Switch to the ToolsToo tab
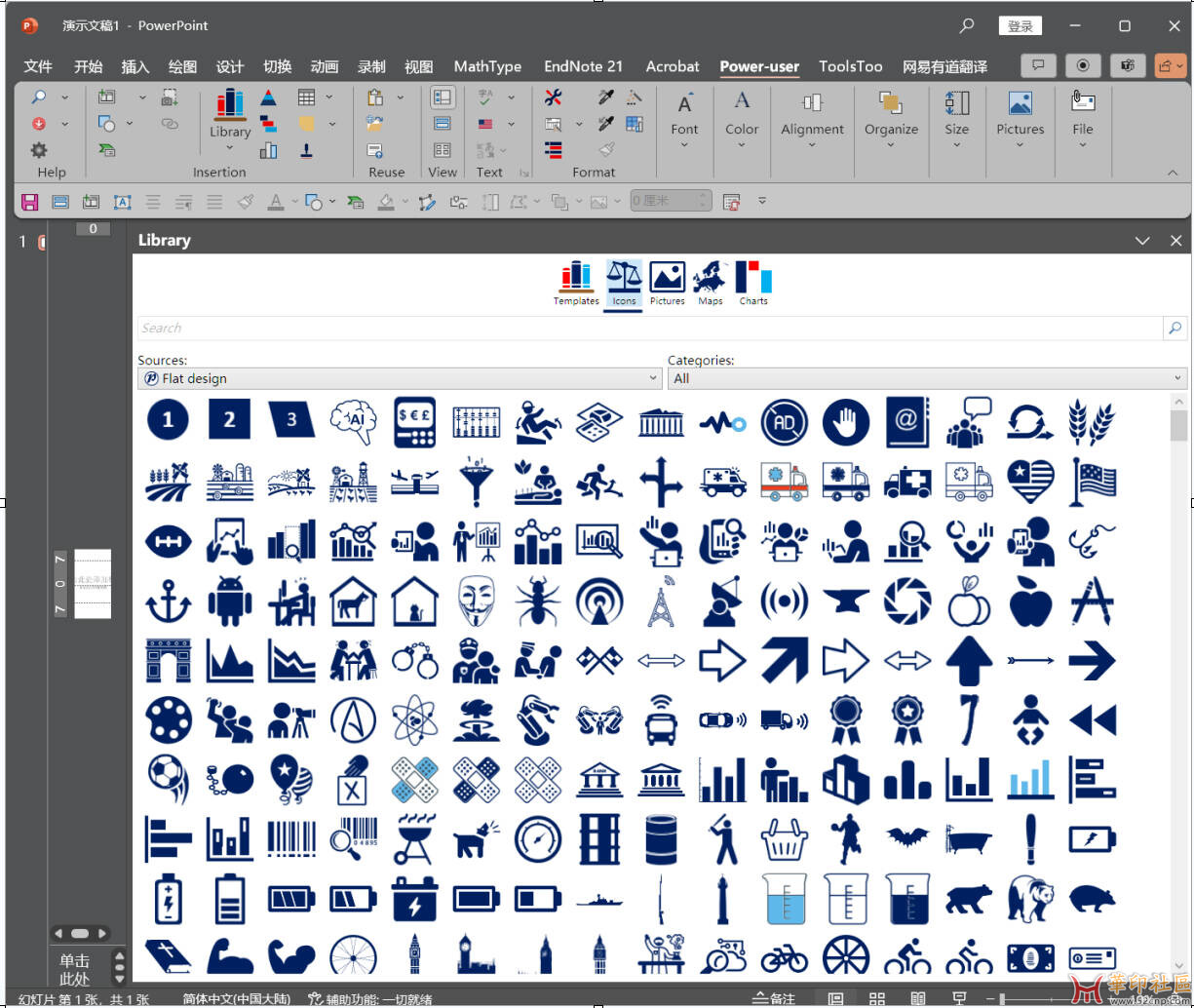Image resolution: width=1194 pixels, height=1008 pixels. [850, 66]
